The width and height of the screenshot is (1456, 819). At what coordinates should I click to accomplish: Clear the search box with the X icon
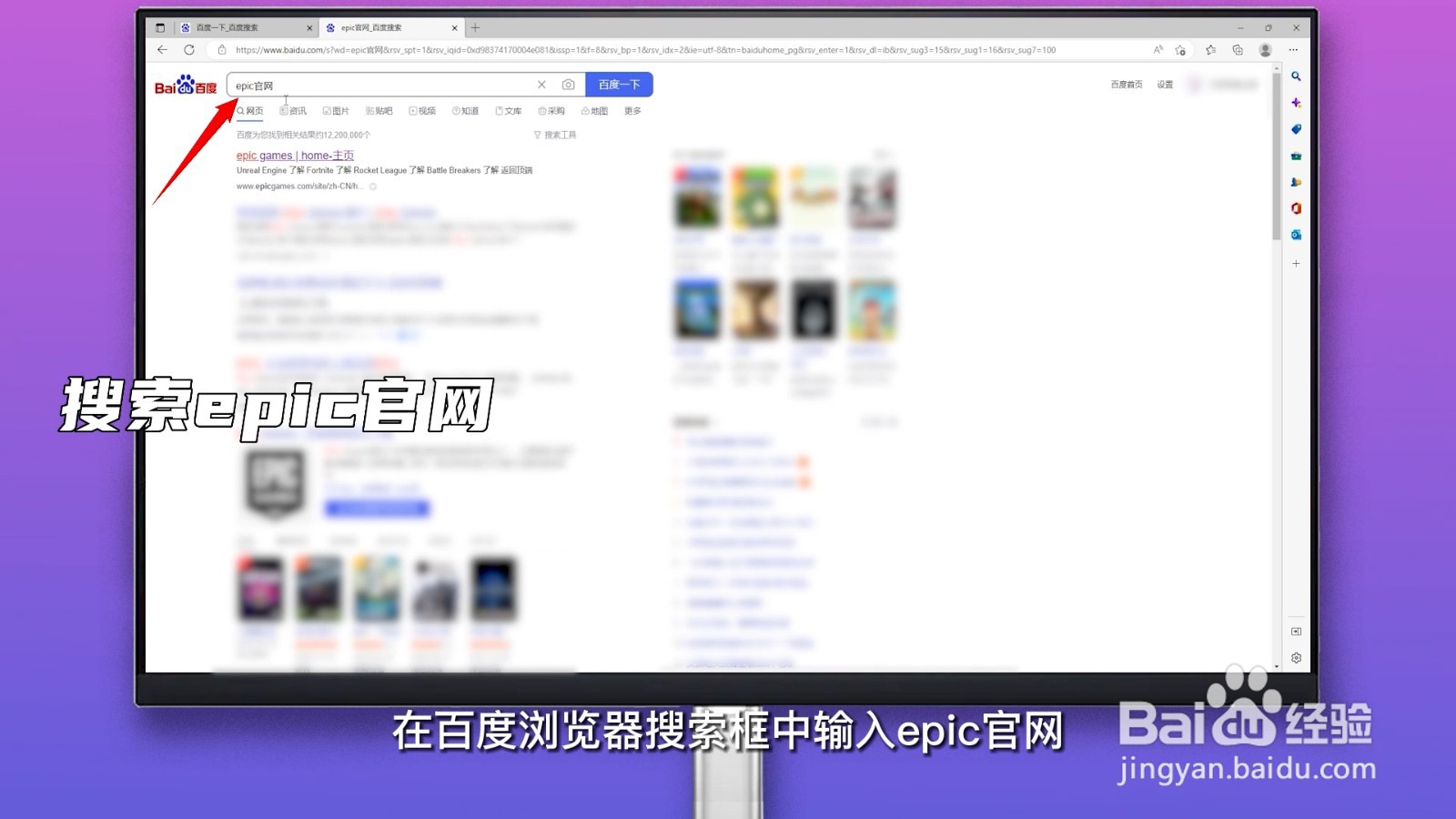click(541, 85)
